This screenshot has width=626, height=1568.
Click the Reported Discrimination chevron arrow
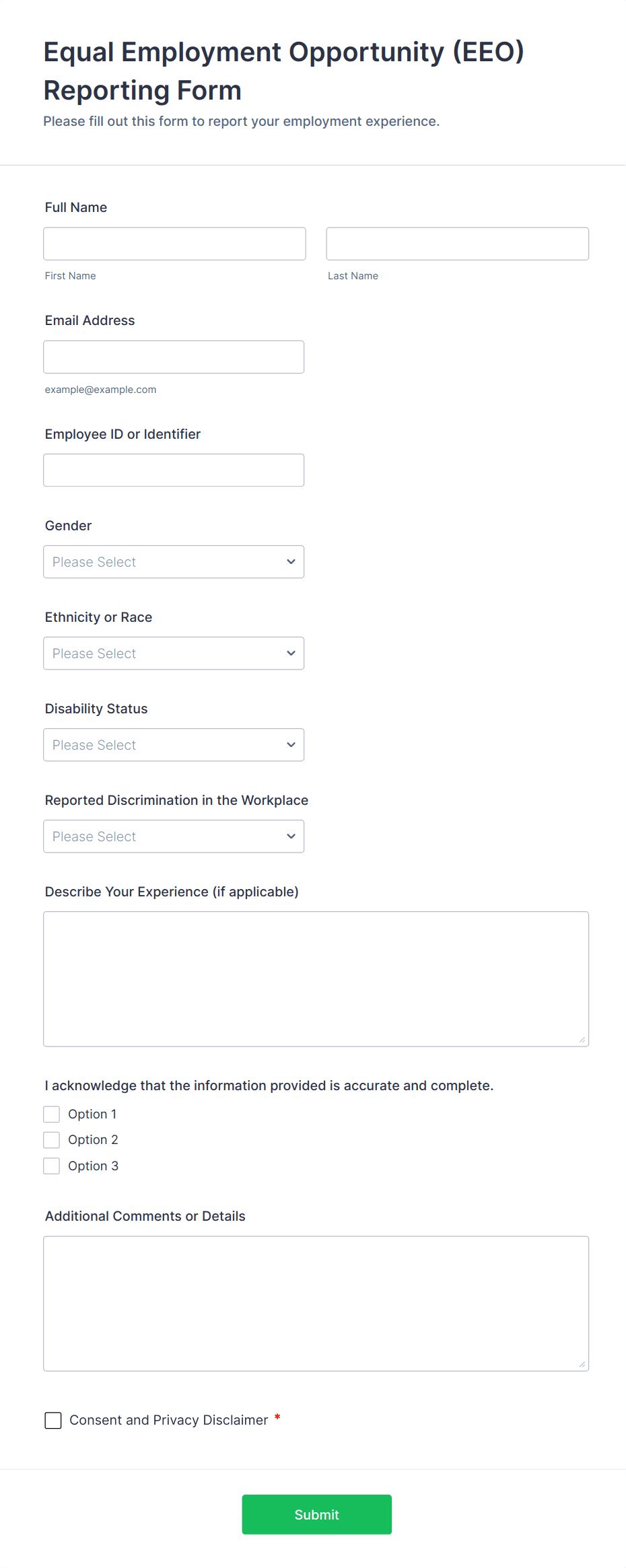291,836
